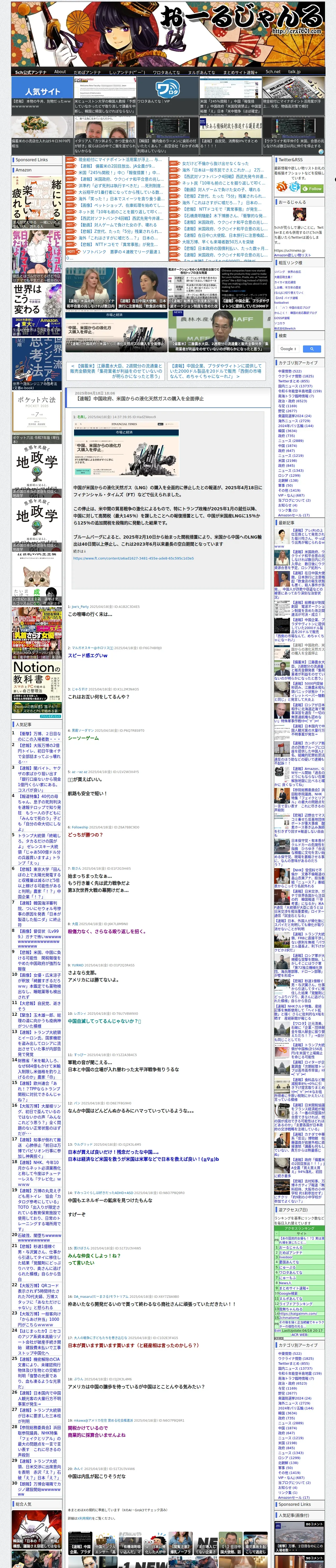Open the ジパング 世界の反応 link

tap(288, 272)
